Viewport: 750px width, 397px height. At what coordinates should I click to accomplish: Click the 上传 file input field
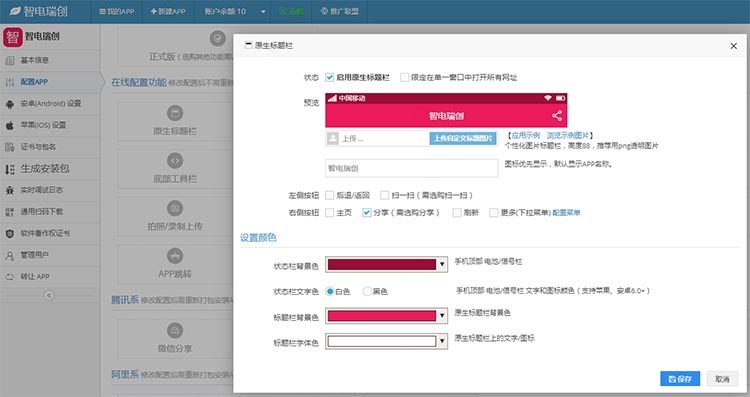(377, 138)
